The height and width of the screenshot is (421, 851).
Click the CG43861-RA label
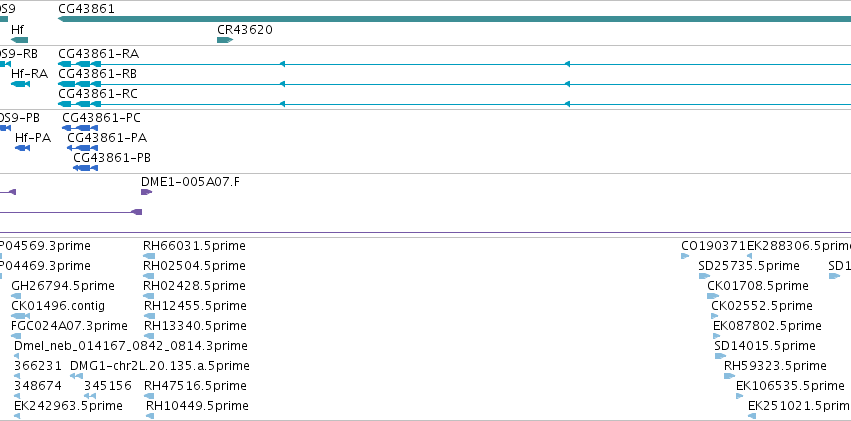(98, 54)
